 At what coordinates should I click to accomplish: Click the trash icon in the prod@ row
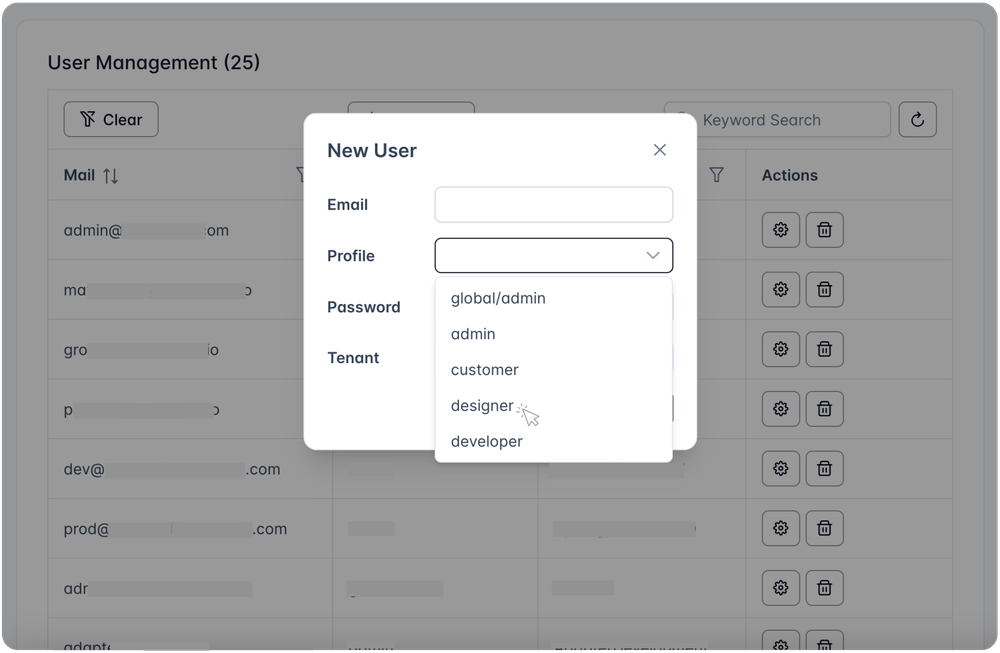pyautogui.click(x=825, y=528)
